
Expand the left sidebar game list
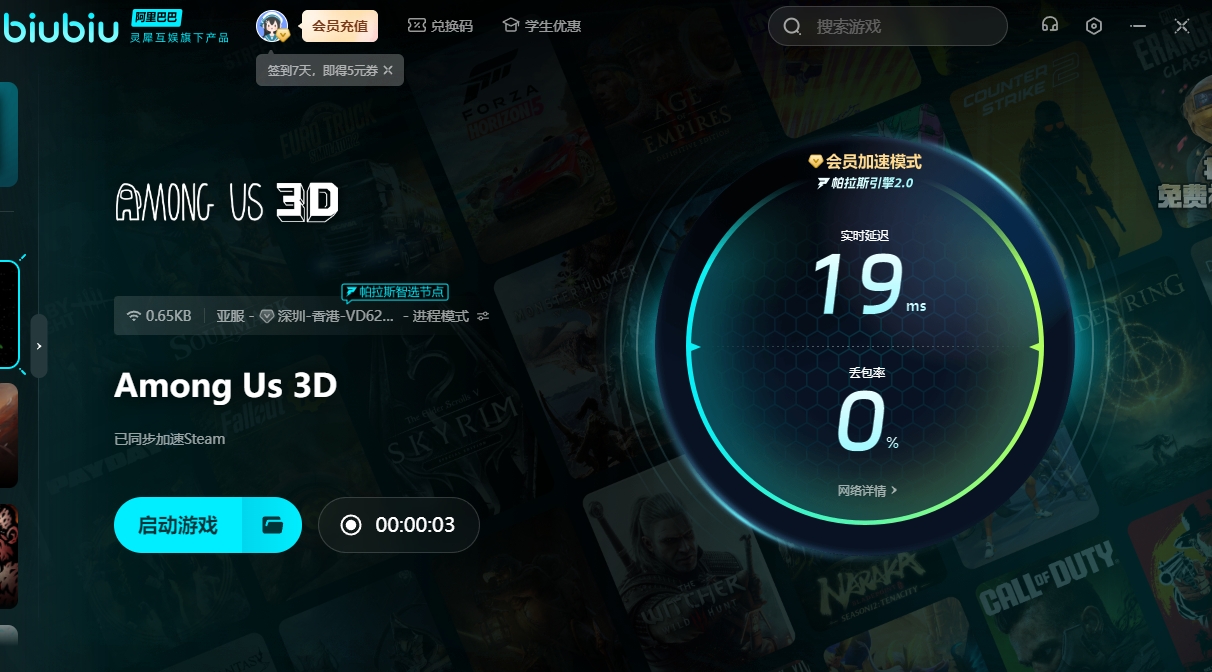click(39, 346)
